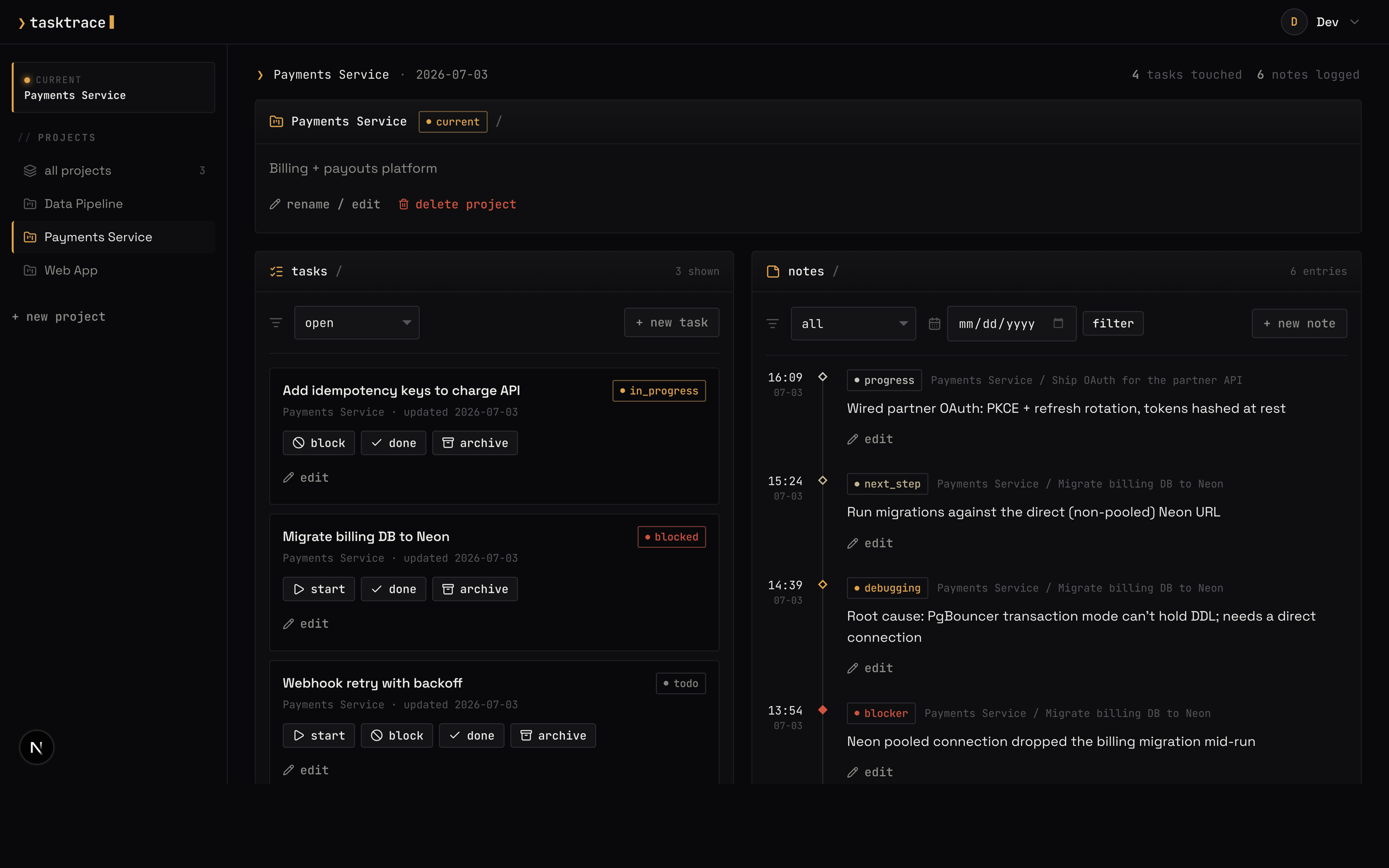
Task: Click Webhook retry with backoff title
Action: click(373, 683)
